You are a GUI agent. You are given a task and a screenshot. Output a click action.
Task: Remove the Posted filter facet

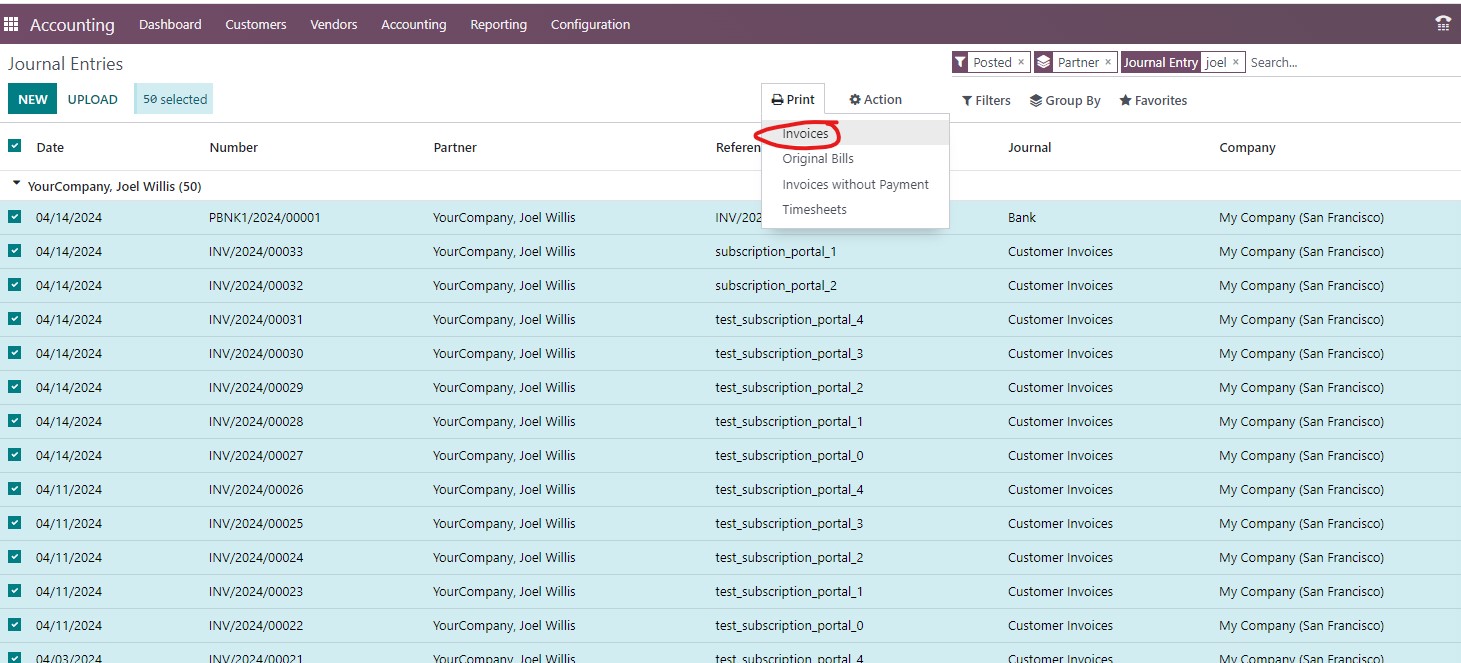(x=1021, y=62)
